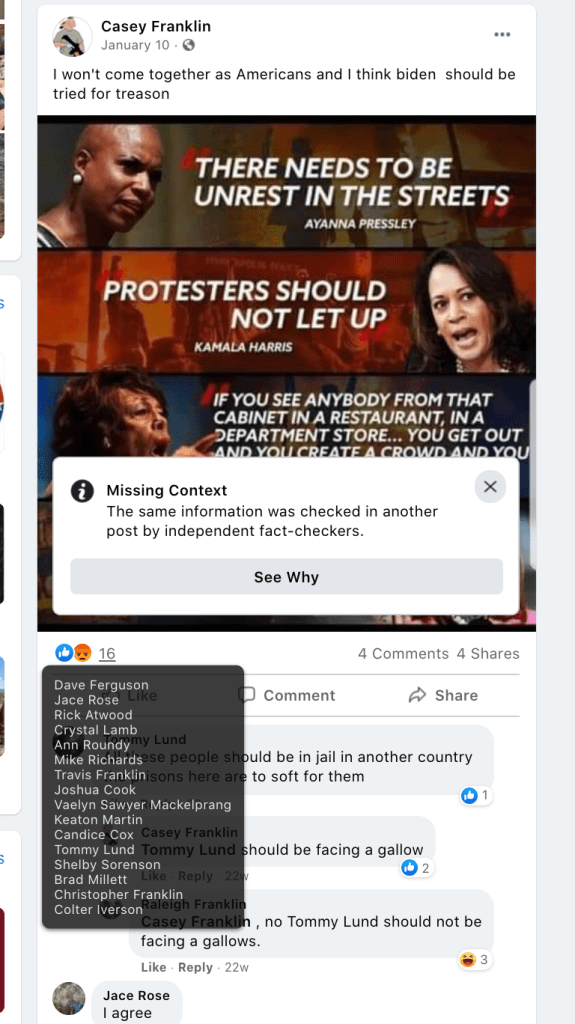
Task: Click the Comment button
Action: click(286, 696)
